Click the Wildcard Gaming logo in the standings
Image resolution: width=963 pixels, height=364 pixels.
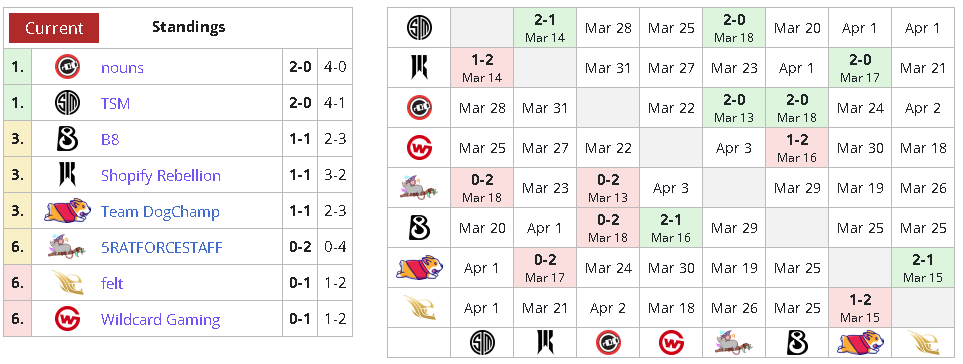pyautogui.click(x=67, y=319)
